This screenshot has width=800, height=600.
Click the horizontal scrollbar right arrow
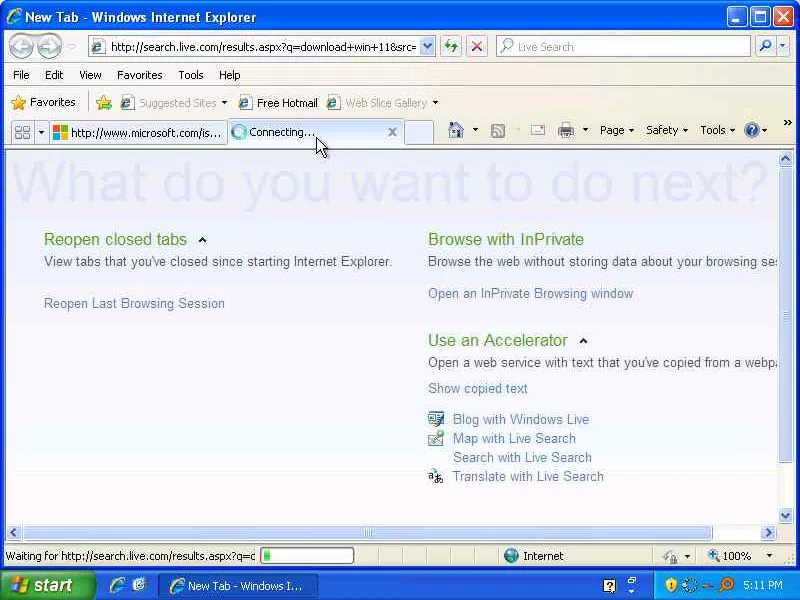768,533
